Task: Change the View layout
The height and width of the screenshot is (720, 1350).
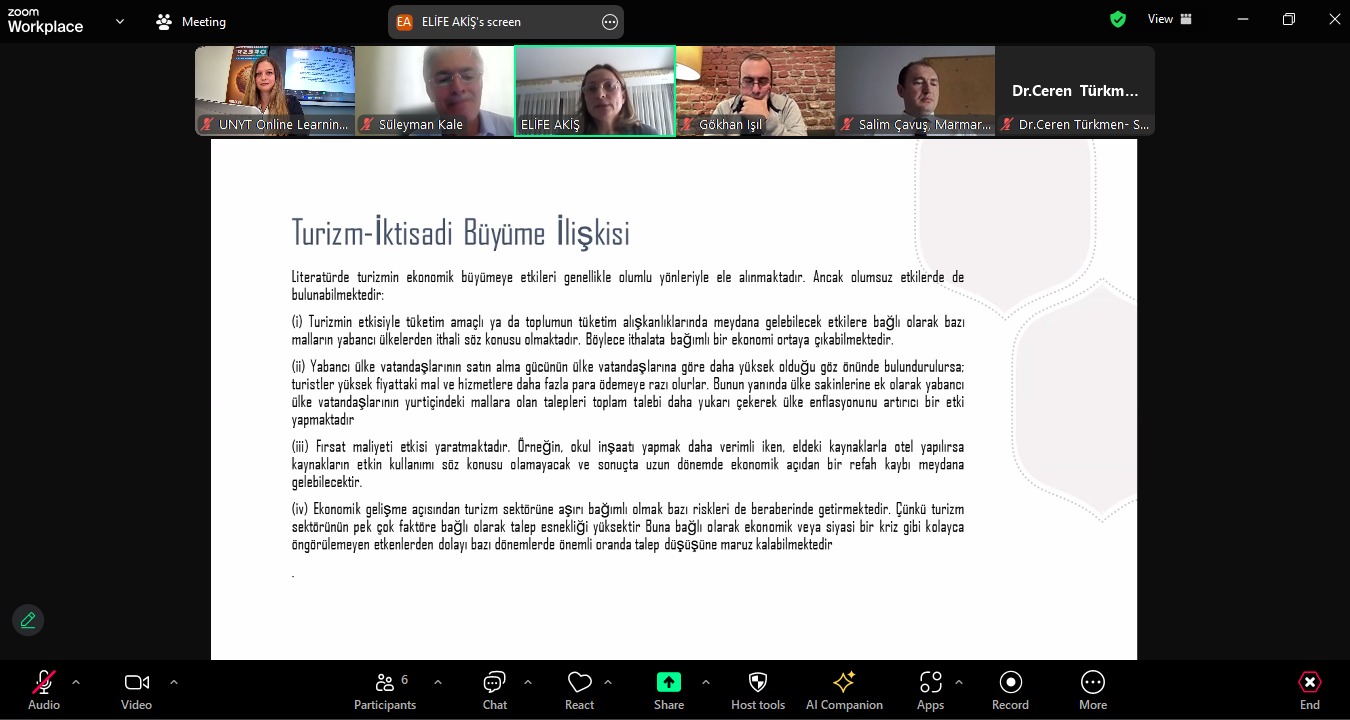Action: tap(1170, 19)
